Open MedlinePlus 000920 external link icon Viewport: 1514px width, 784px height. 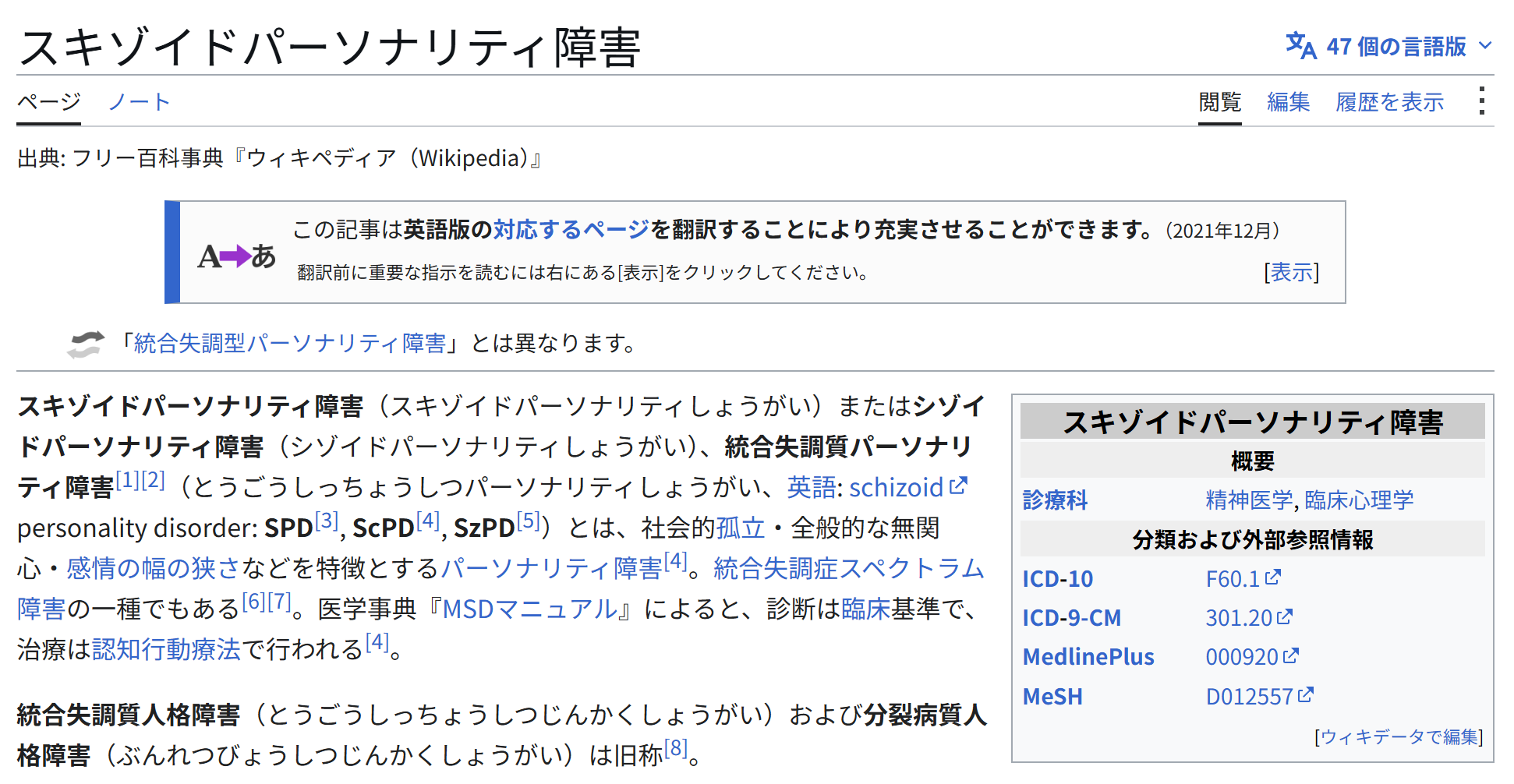point(1291,655)
